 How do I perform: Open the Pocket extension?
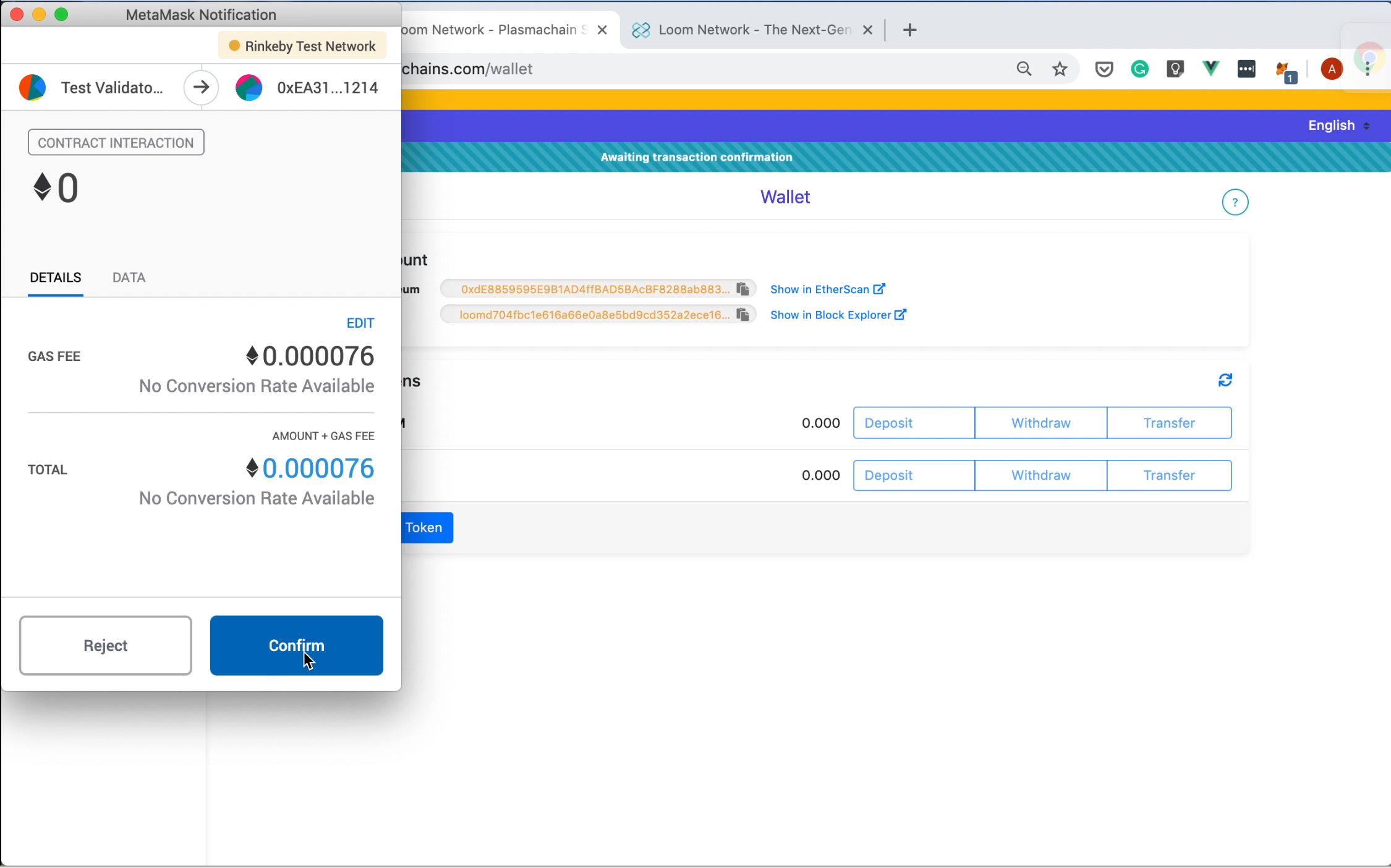(x=1104, y=69)
